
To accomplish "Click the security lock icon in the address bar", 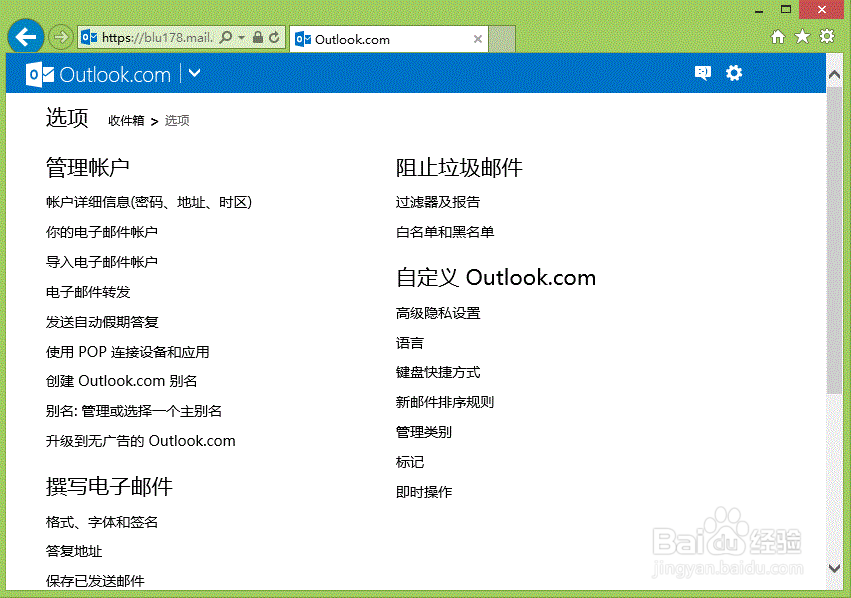I will (x=258, y=37).
